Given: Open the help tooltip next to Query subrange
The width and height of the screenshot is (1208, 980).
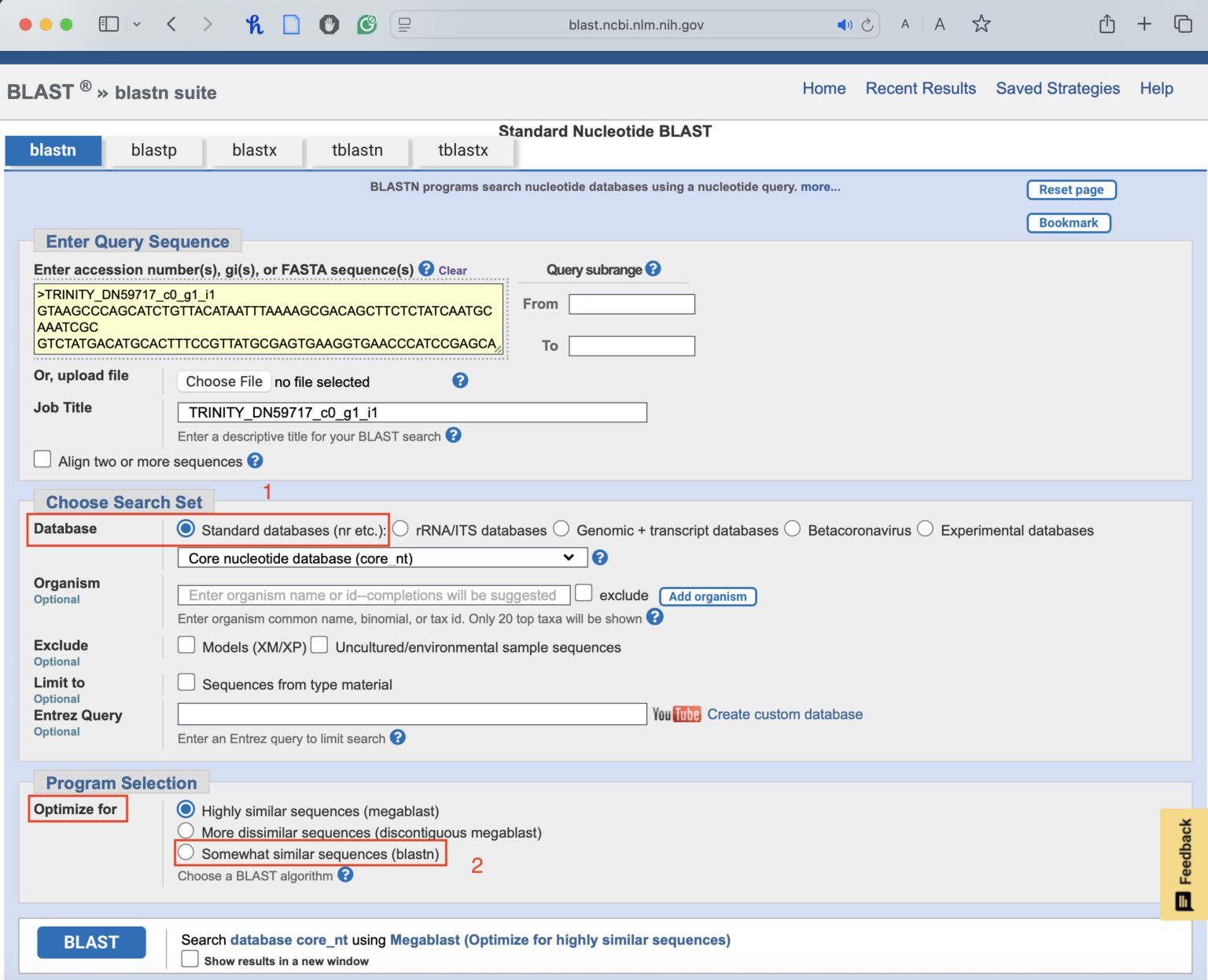Looking at the screenshot, I should [654, 269].
